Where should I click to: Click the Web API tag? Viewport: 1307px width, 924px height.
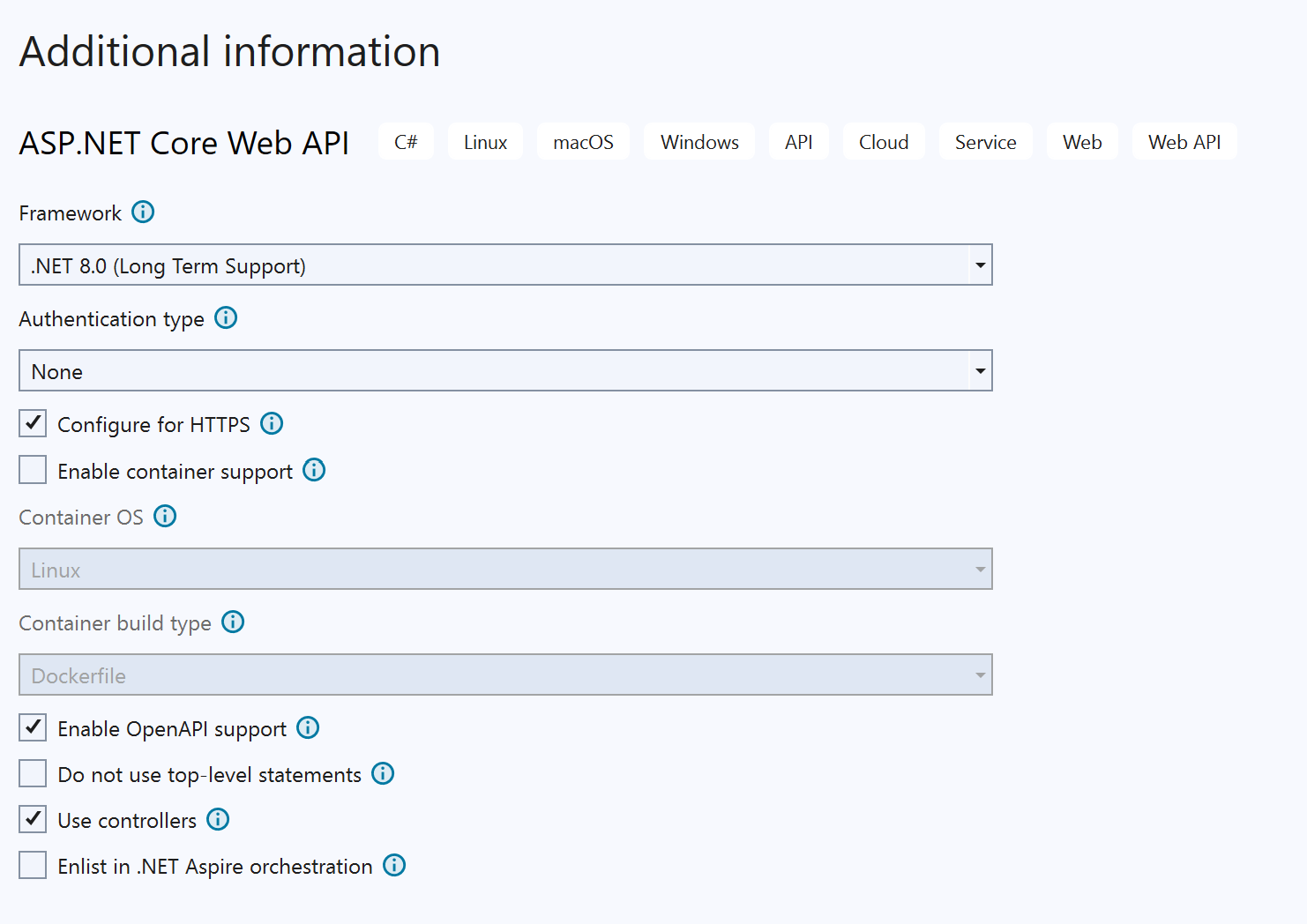(x=1184, y=142)
